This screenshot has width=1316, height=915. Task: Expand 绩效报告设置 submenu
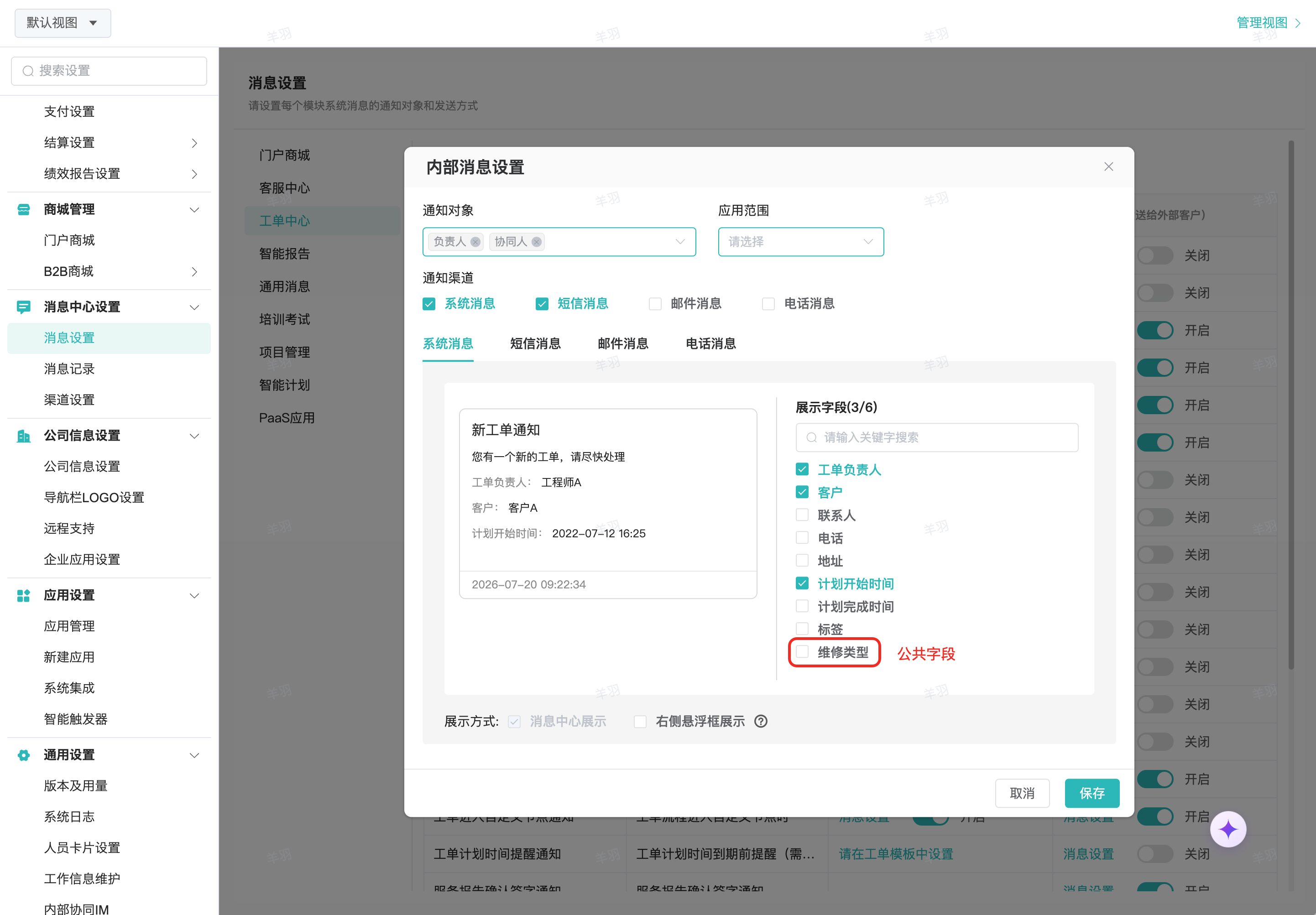click(194, 174)
